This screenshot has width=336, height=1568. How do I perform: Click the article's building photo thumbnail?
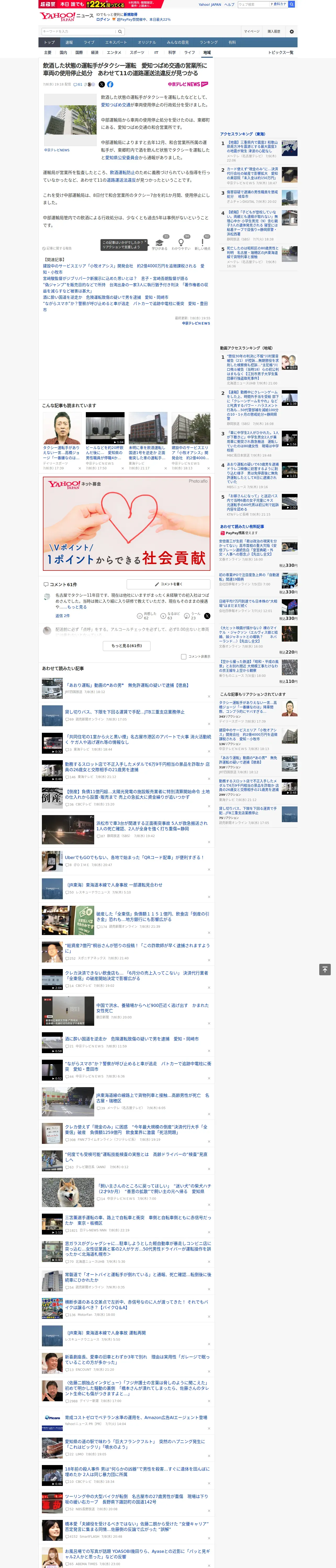tap(70, 120)
